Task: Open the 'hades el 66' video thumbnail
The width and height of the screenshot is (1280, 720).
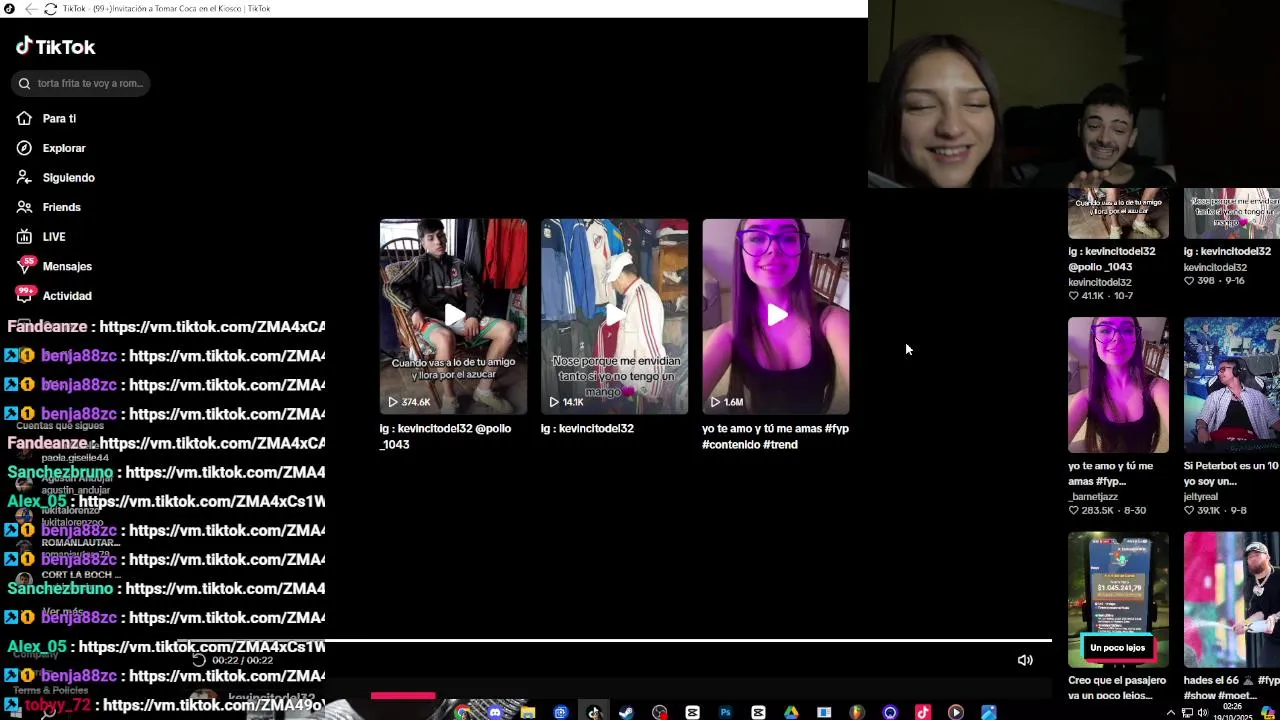Action: click(x=1231, y=599)
